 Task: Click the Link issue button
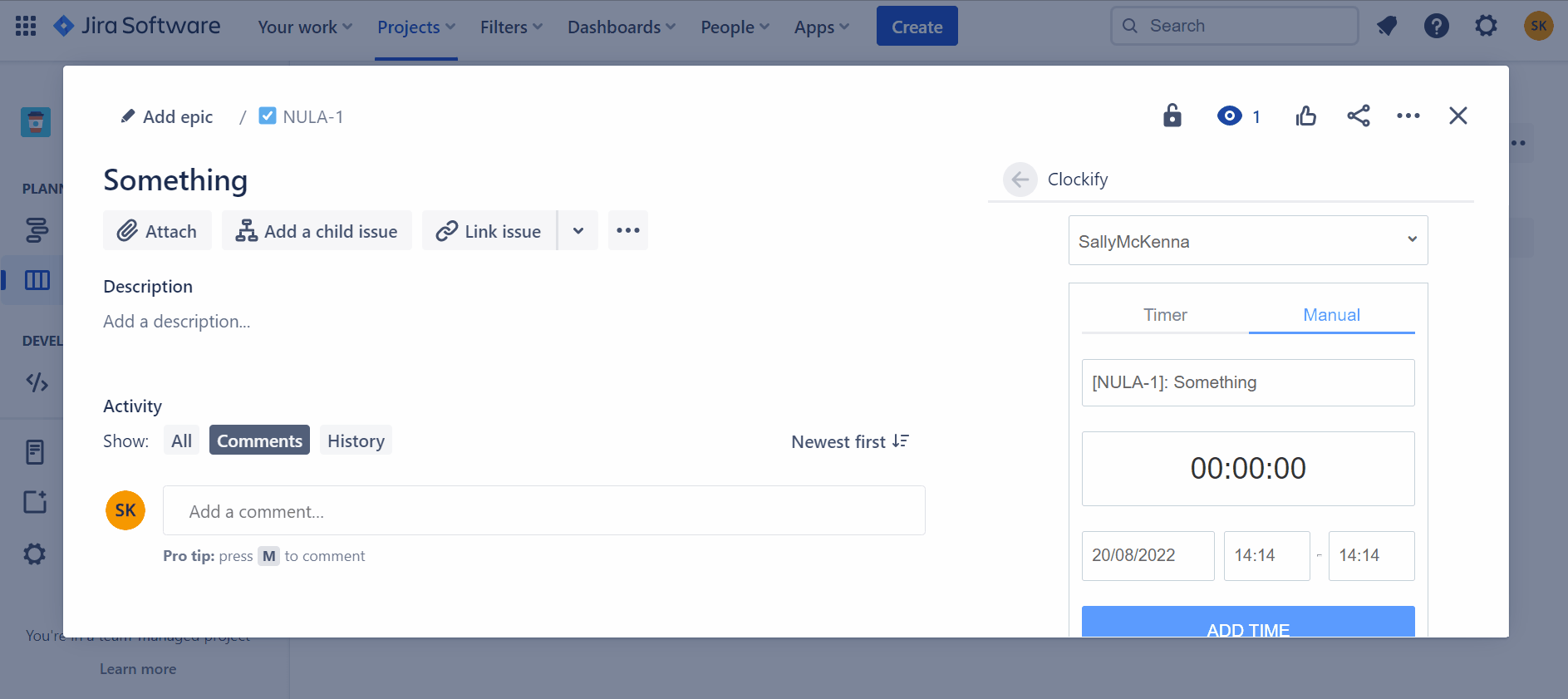point(489,230)
